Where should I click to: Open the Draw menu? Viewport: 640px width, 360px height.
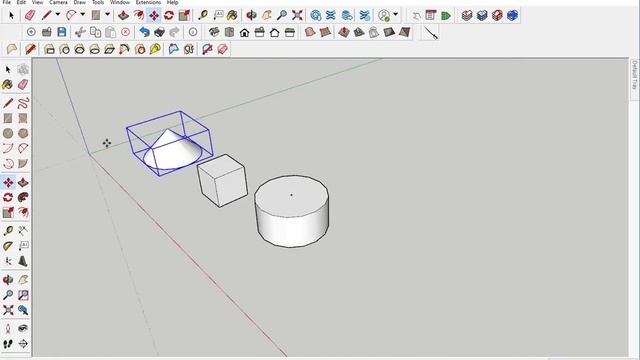click(x=80, y=2)
